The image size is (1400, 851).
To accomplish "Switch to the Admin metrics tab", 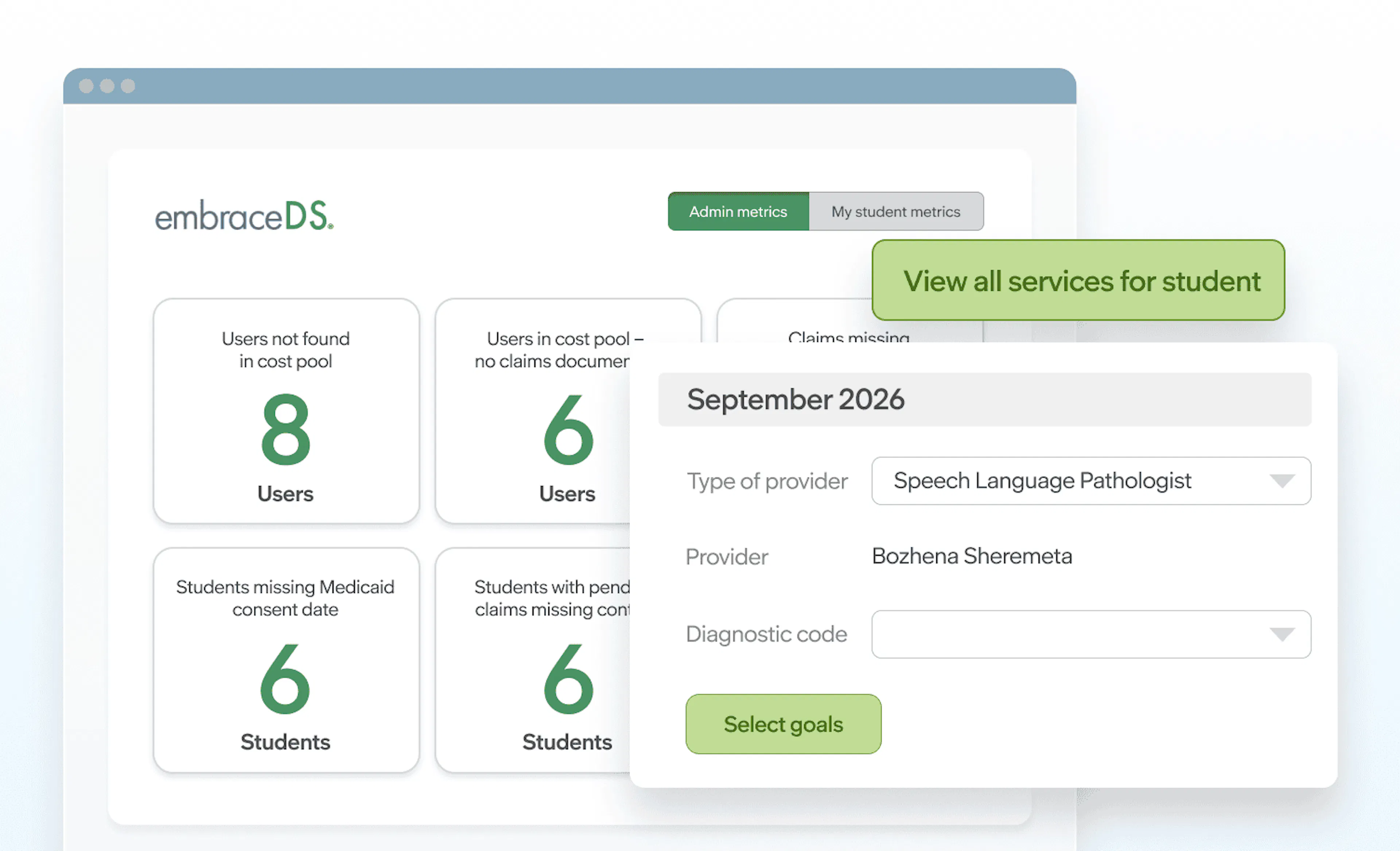I will (738, 211).
